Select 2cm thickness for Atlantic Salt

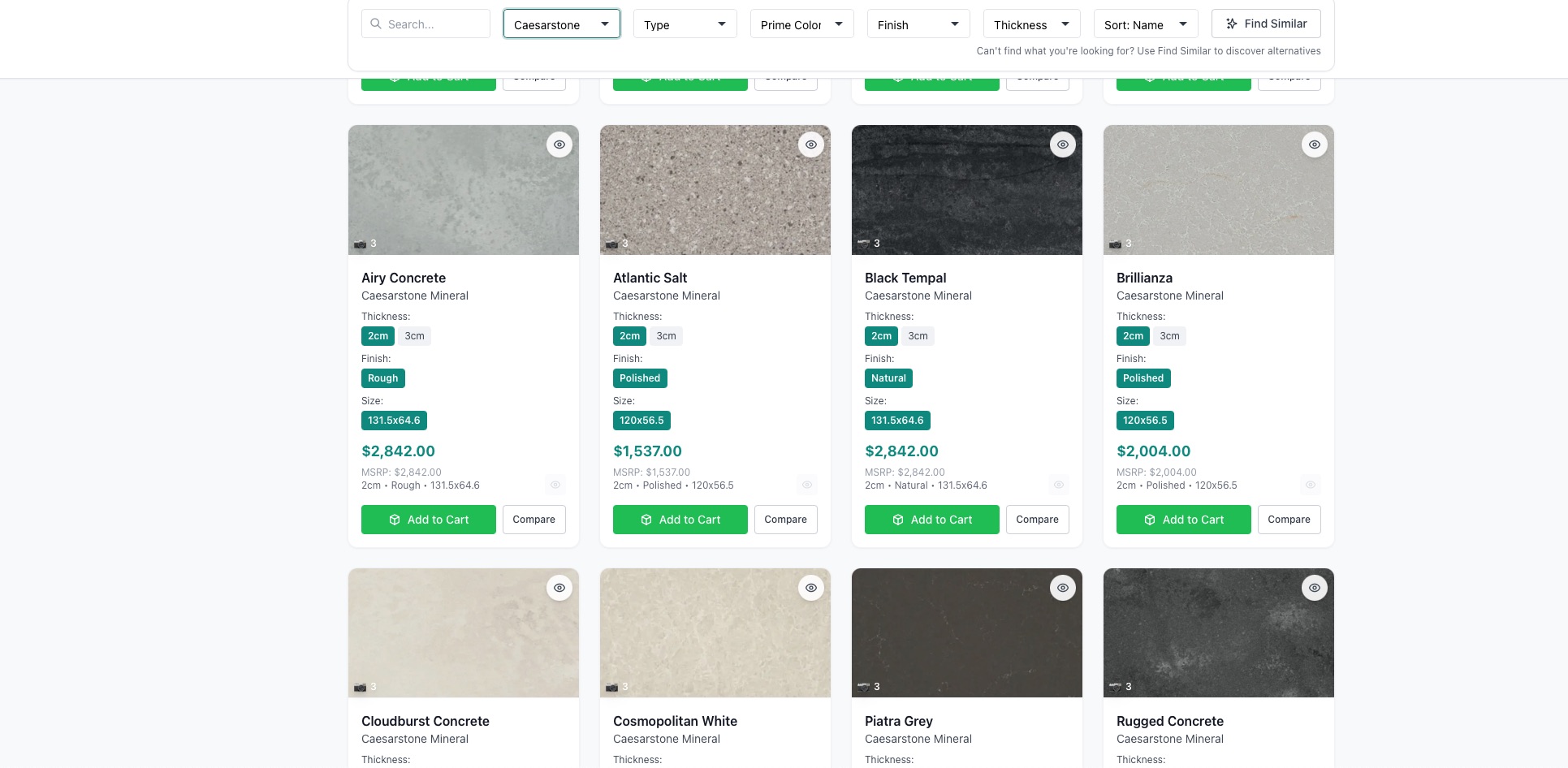click(x=630, y=336)
